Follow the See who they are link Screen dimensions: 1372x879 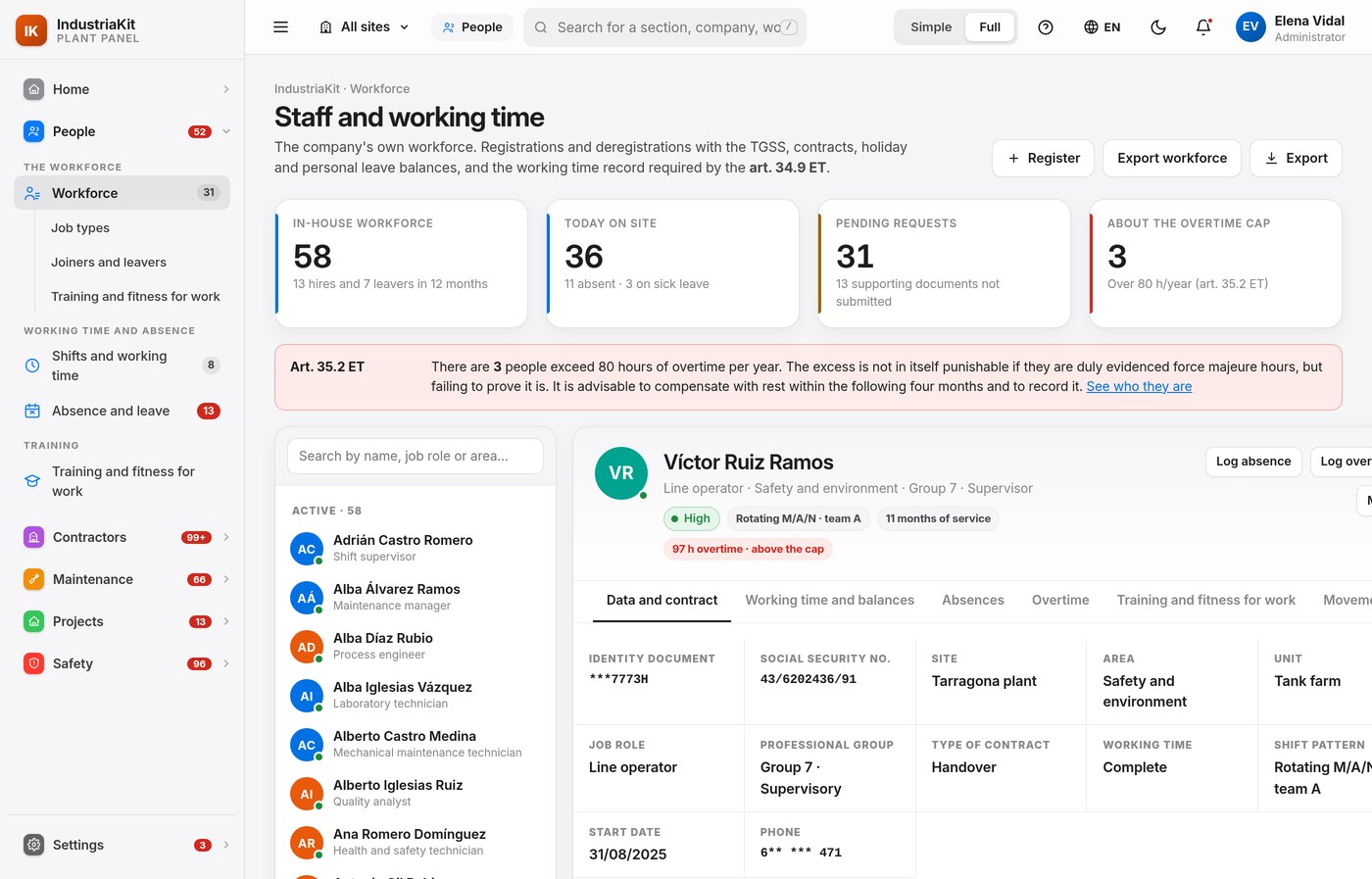tap(1139, 386)
